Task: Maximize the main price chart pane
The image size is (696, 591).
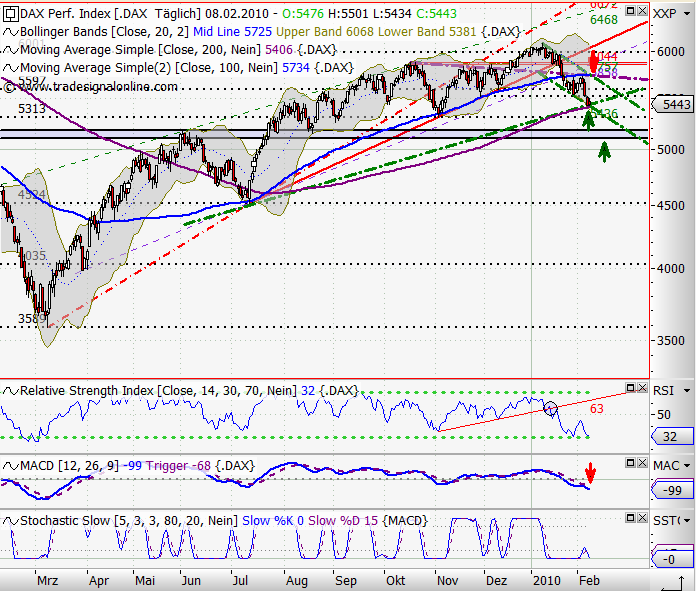Action: coord(630,10)
